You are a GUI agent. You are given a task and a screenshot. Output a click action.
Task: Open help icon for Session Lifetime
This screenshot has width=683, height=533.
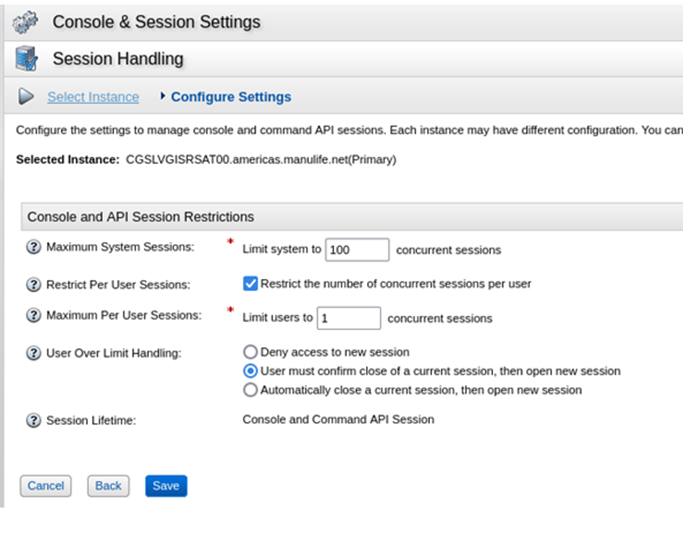pos(33,420)
